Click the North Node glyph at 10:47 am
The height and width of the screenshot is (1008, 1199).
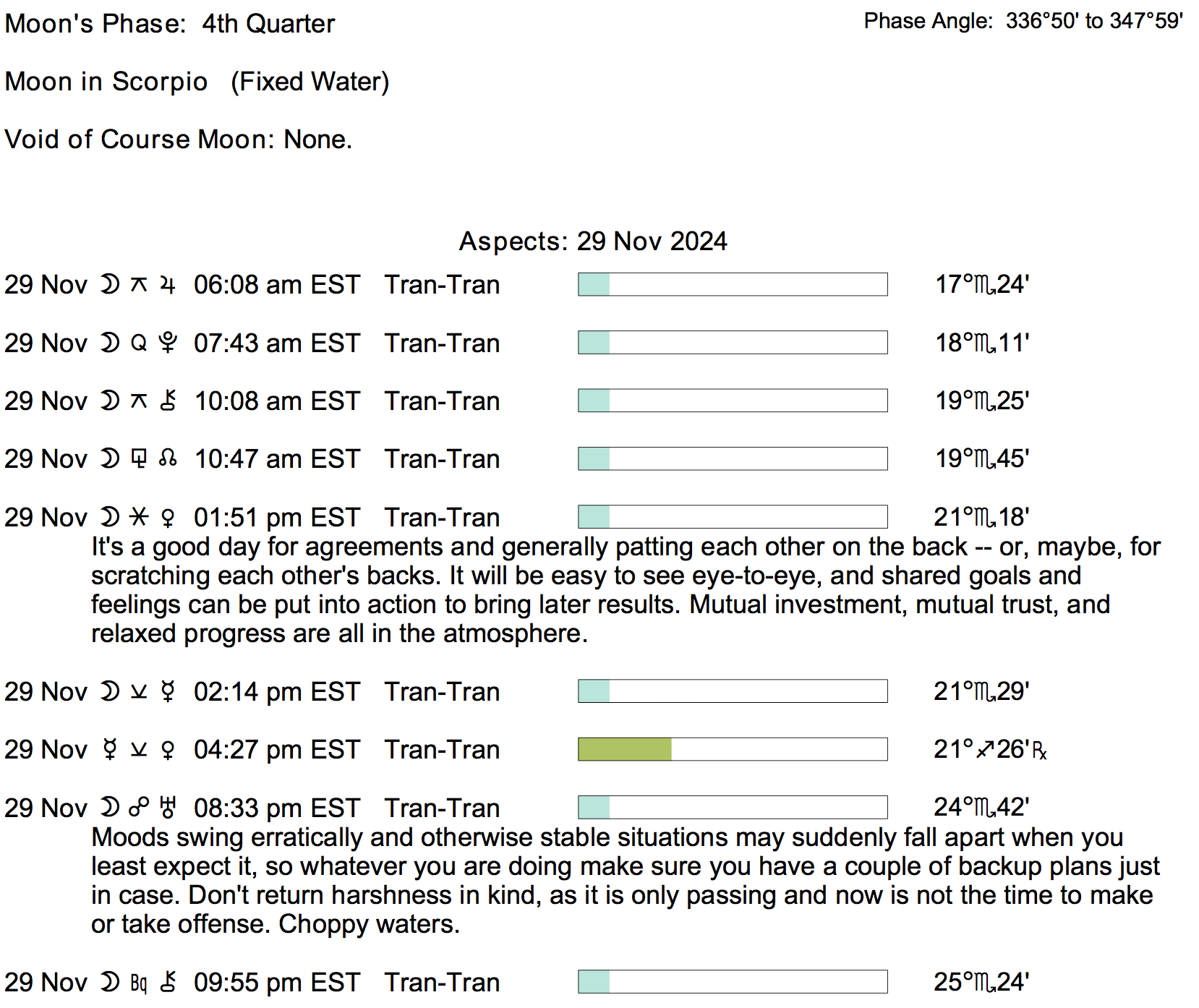(168, 458)
